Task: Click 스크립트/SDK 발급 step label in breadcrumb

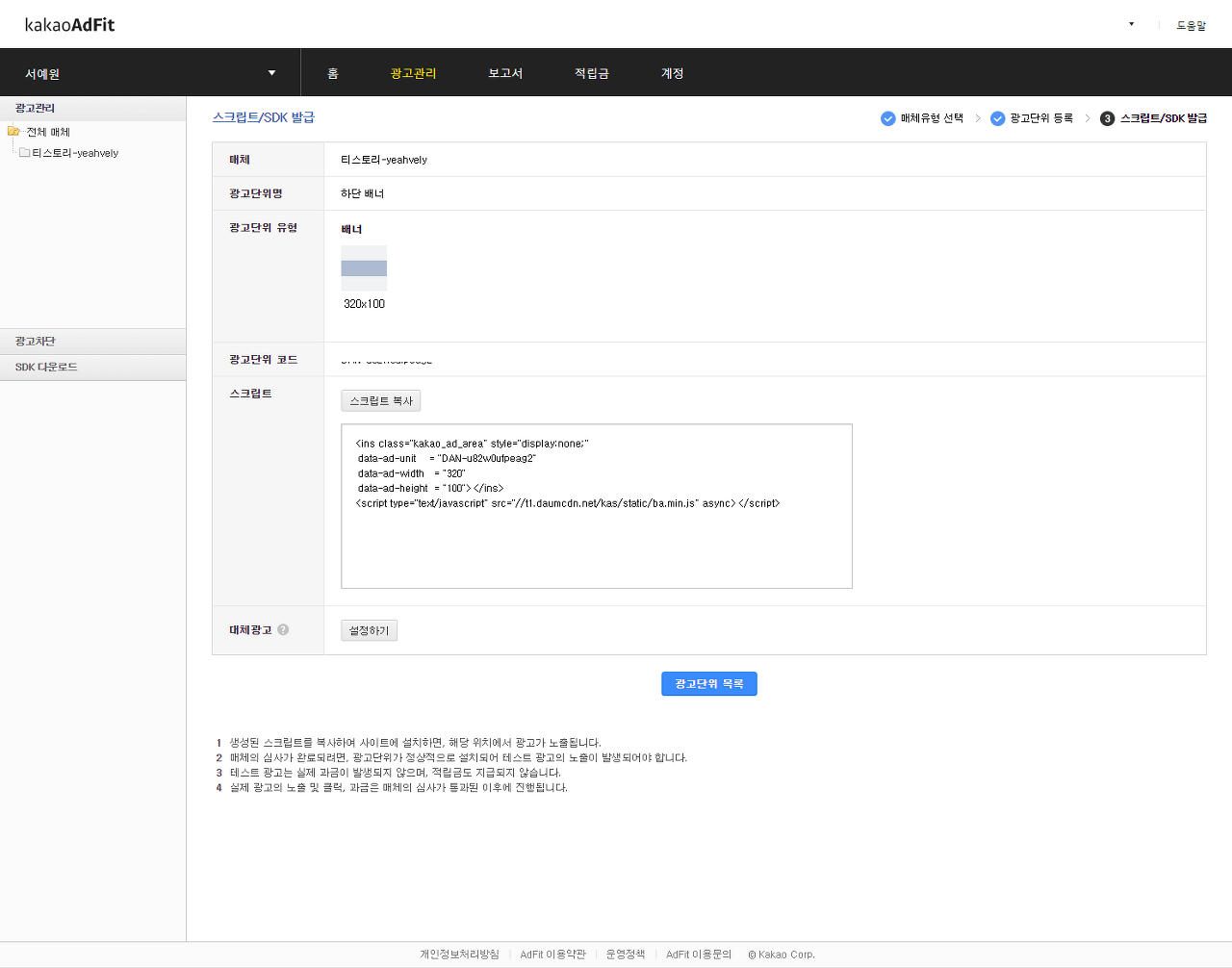Action: click(x=1164, y=118)
